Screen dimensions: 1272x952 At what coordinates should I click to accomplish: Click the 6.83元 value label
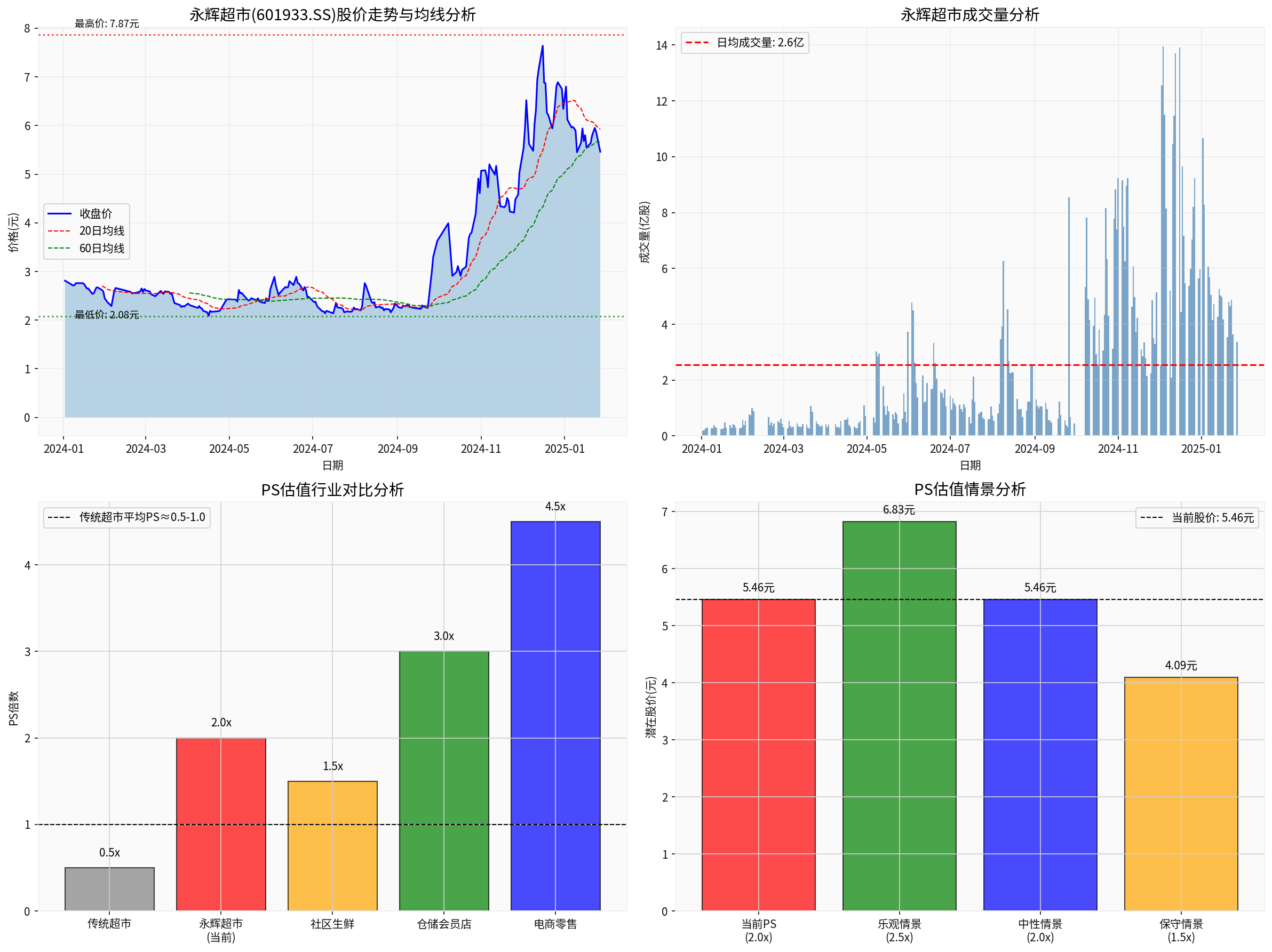click(x=899, y=510)
